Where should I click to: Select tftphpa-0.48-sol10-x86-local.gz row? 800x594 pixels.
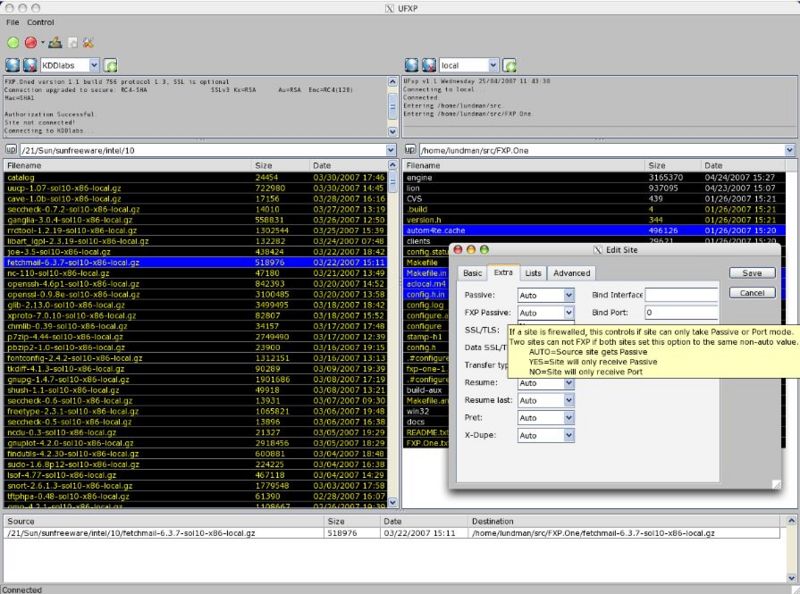point(195,496)
